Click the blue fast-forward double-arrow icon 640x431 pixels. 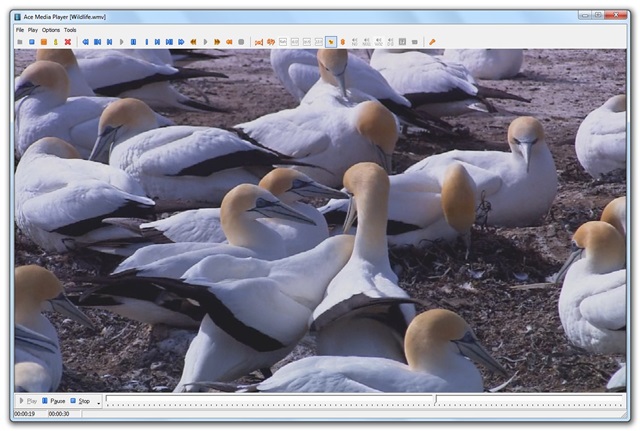point(181,42)
